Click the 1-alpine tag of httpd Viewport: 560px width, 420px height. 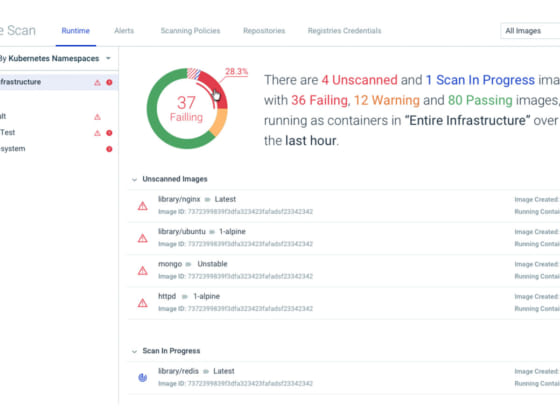pyautogui.click(x=206, y=296)
